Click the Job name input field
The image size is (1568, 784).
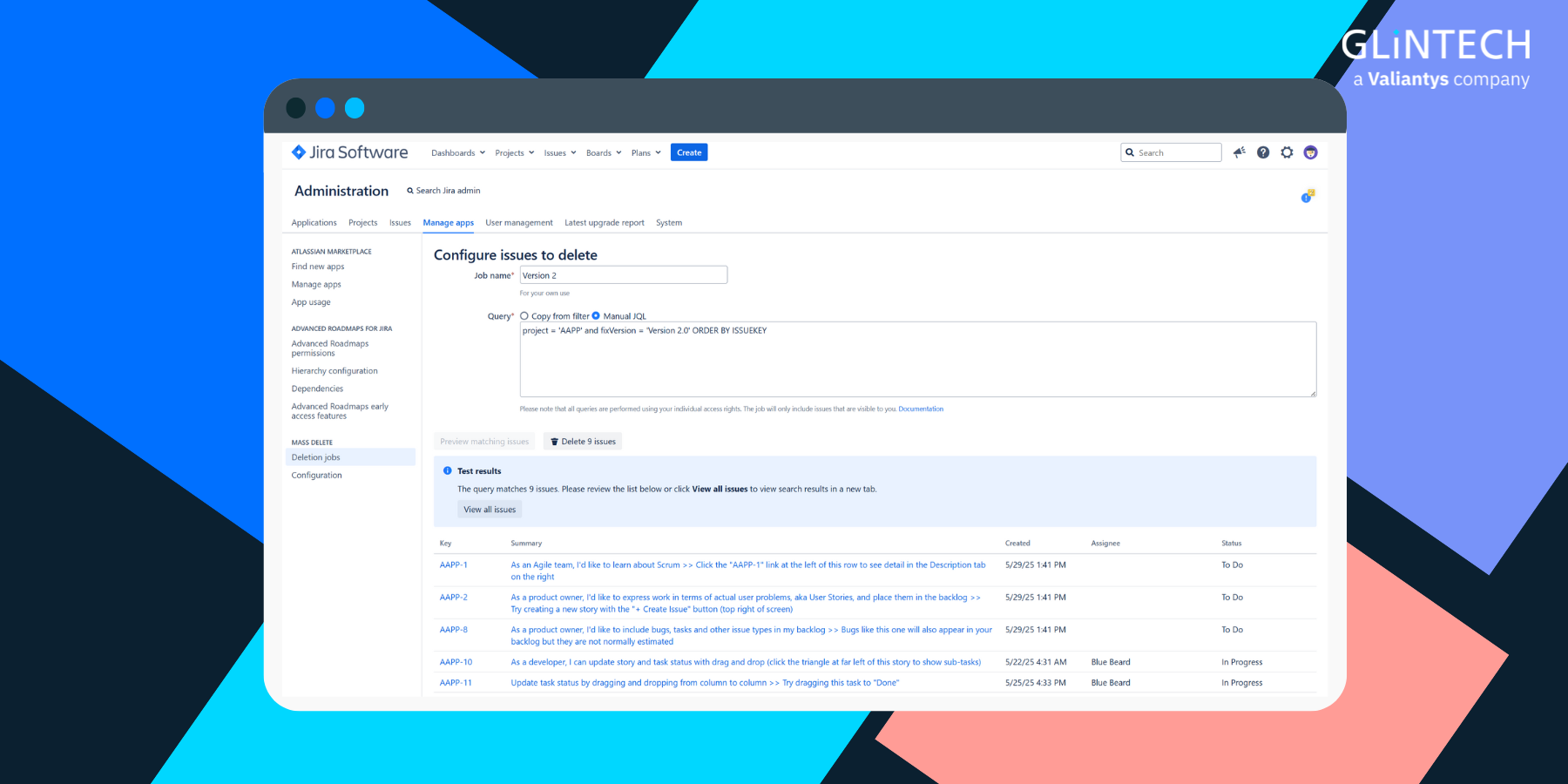click(624, 275)
